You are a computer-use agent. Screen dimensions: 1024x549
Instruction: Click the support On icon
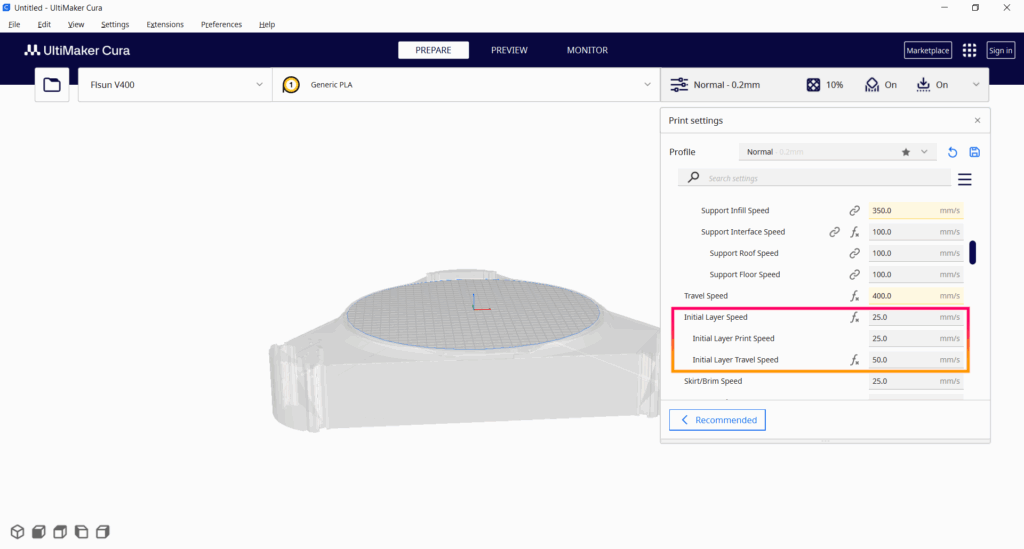[872, 85]
